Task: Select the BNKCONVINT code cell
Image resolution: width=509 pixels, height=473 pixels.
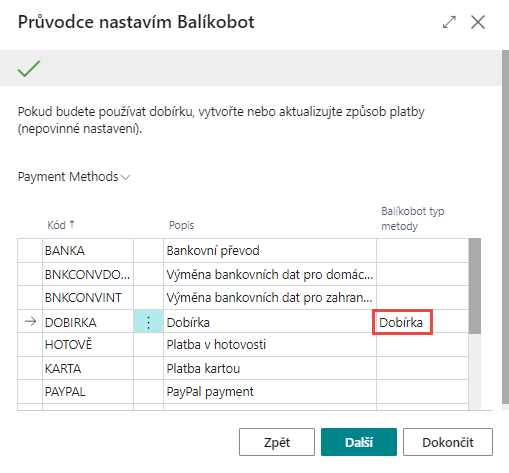Action: pyautogui.click(x=88, y=298)
